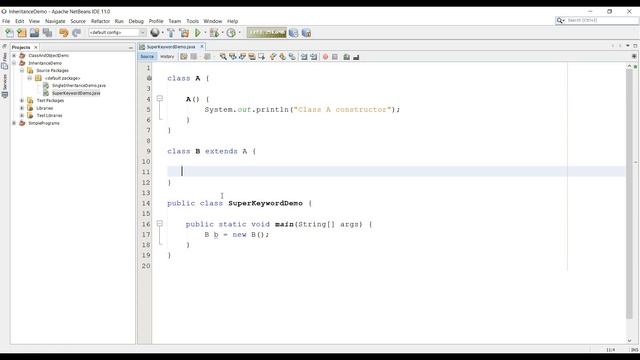Switch to Source view button

tap(147, 57)
